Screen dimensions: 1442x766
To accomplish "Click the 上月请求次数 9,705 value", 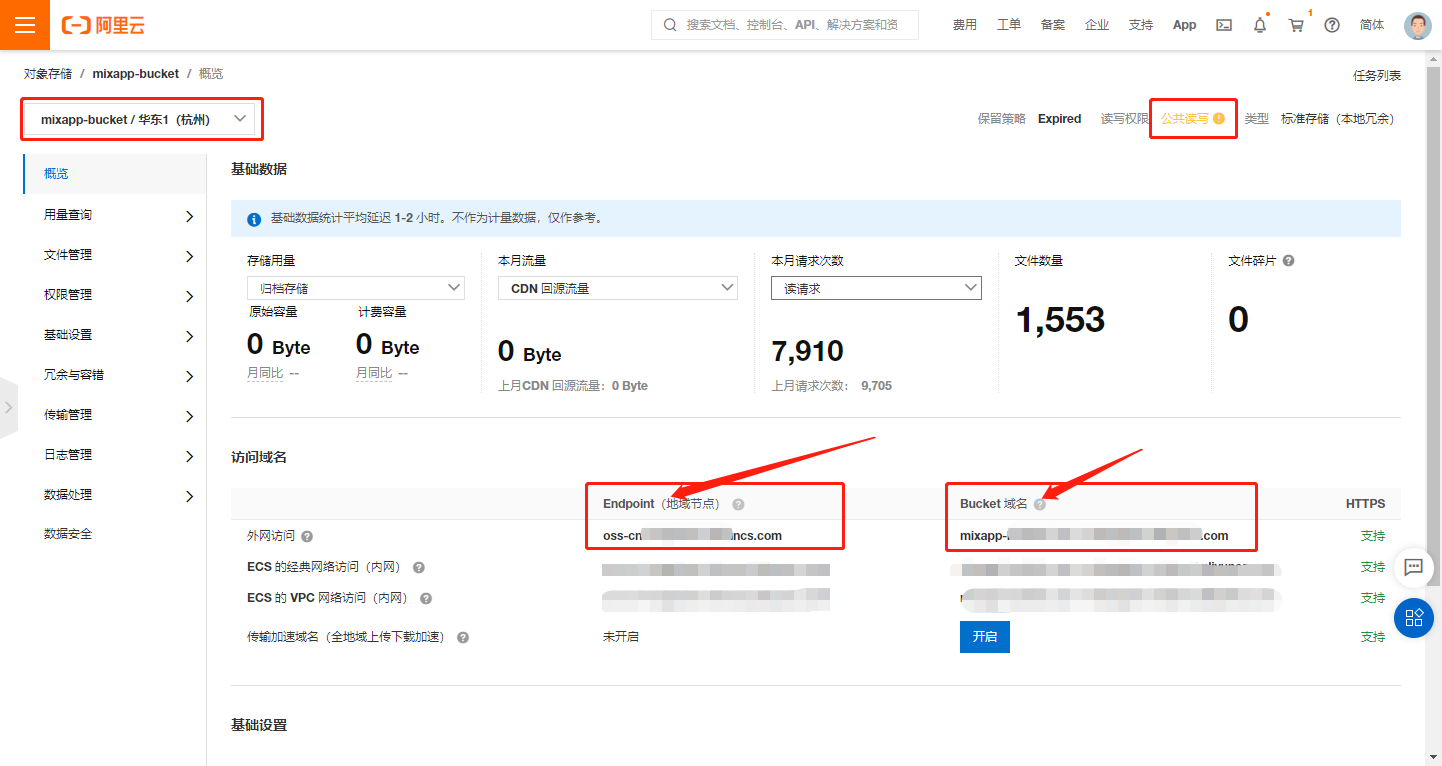I will click(x=876, y=386).
